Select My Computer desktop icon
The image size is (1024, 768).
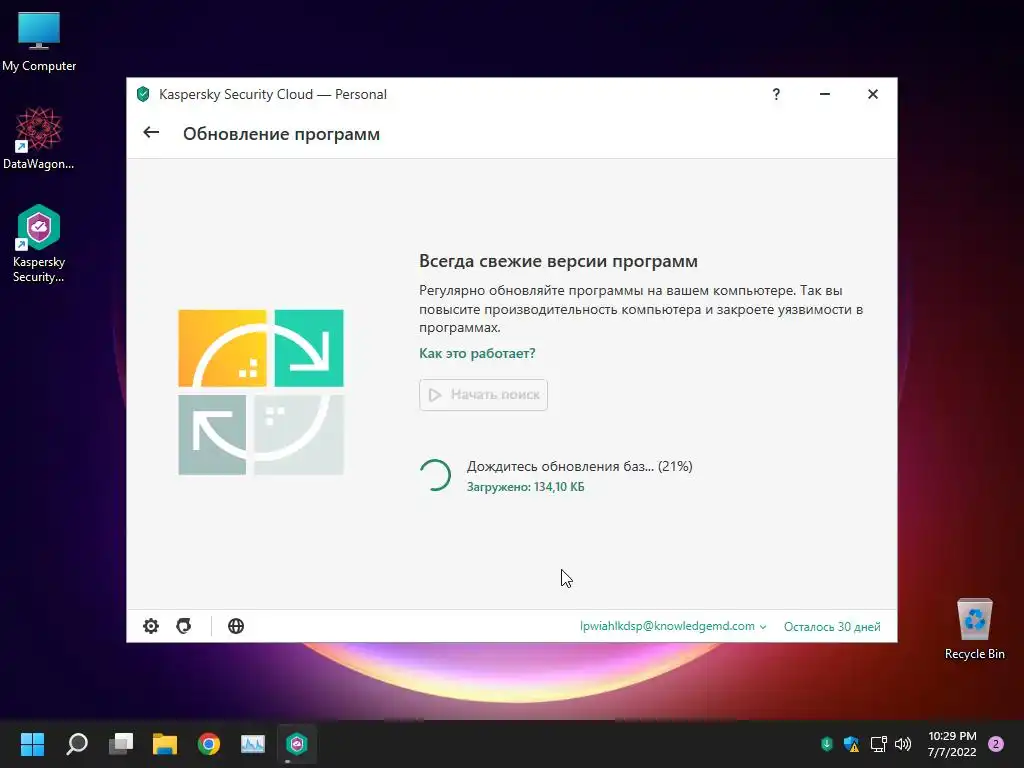point(39,42)
